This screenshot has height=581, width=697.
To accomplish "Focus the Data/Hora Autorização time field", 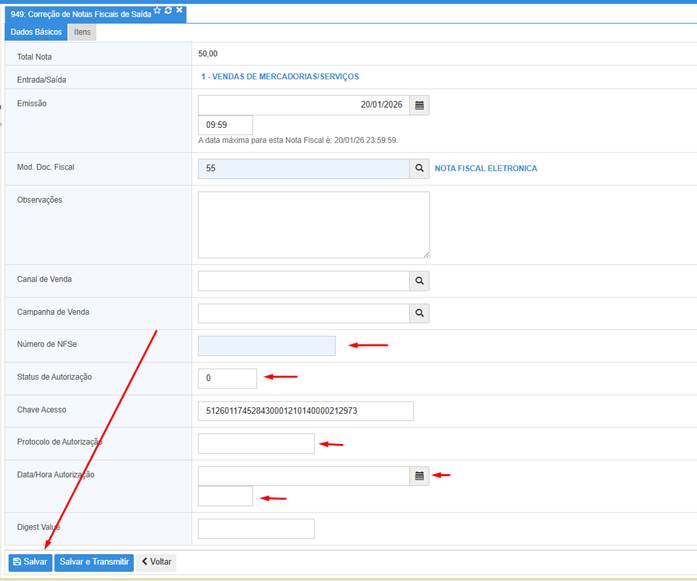I will [x=225, y=496].
